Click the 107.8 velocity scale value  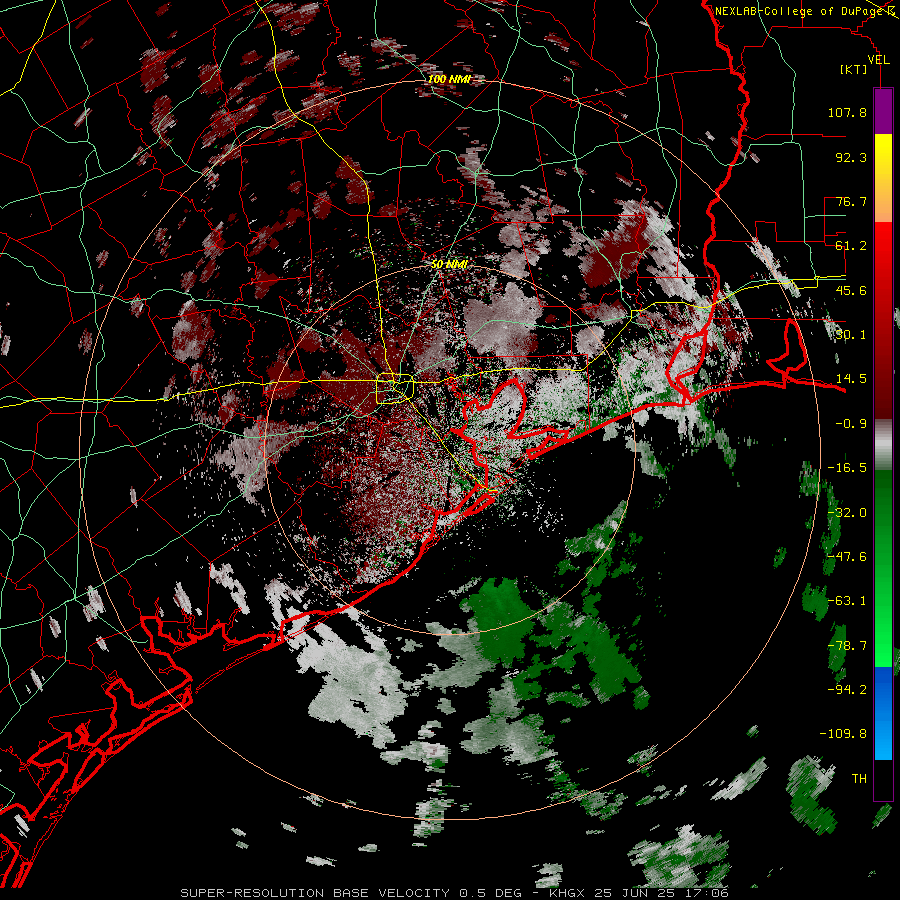point(847,112)
